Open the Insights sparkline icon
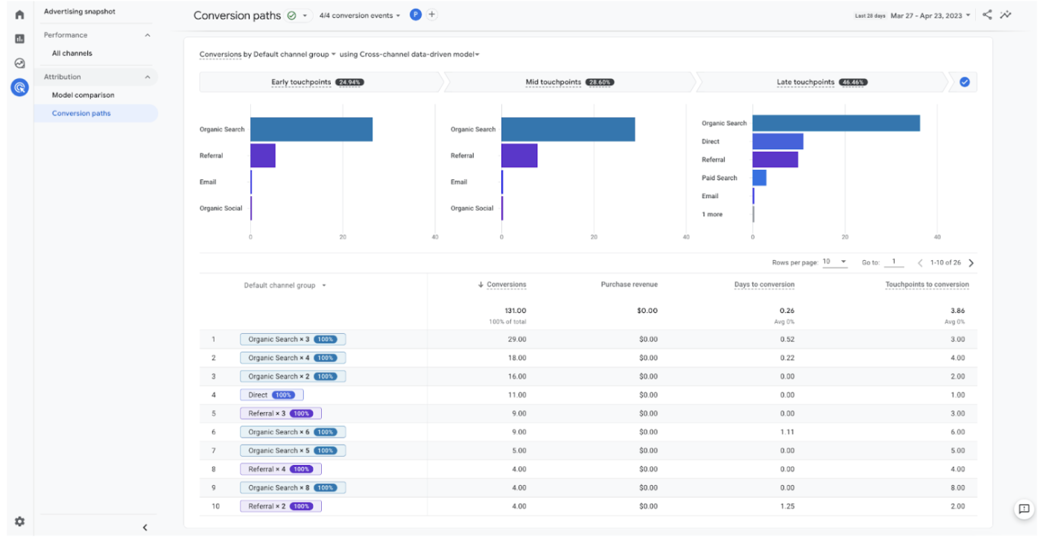This screenshot has width=1040, height=538. (x=1006, y=15)
